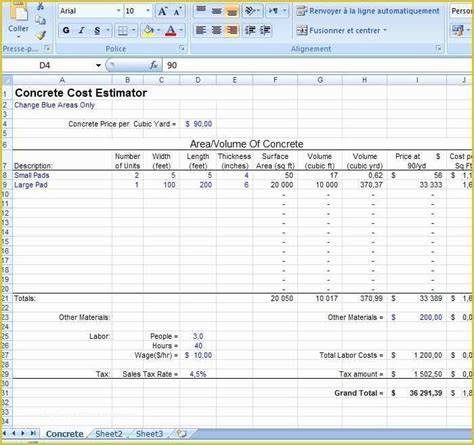
Task: Open the insert function fx icon
Action: tap(154, 65)
